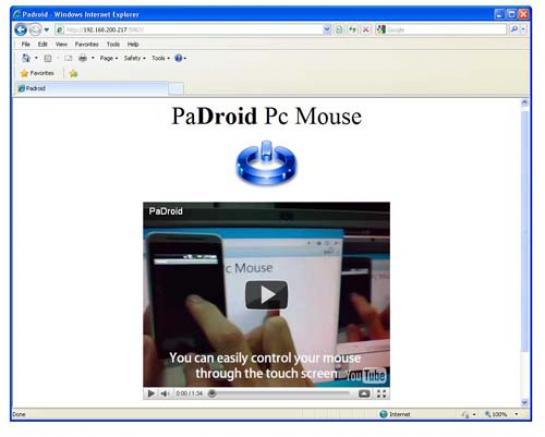
Task: Click the Print icon in the command bar
Action: (83, 58)
